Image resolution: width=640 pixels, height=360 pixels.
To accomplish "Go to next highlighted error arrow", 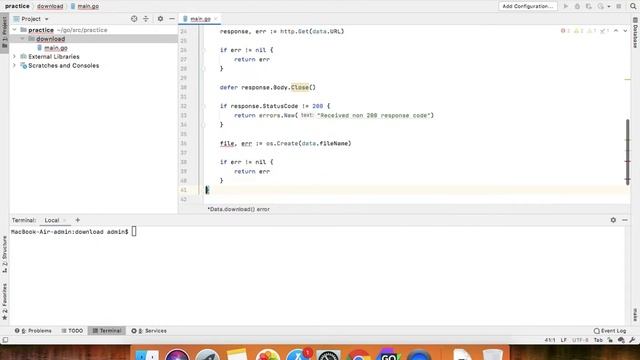I will click(x=625, y=31).
